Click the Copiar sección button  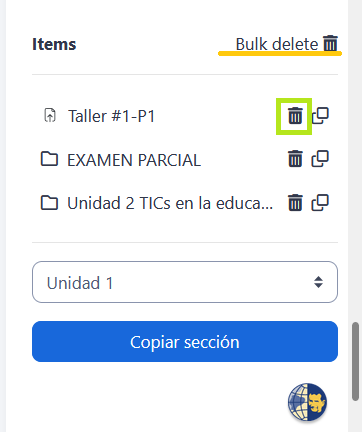pyautogui.click(x=185, y=341)
